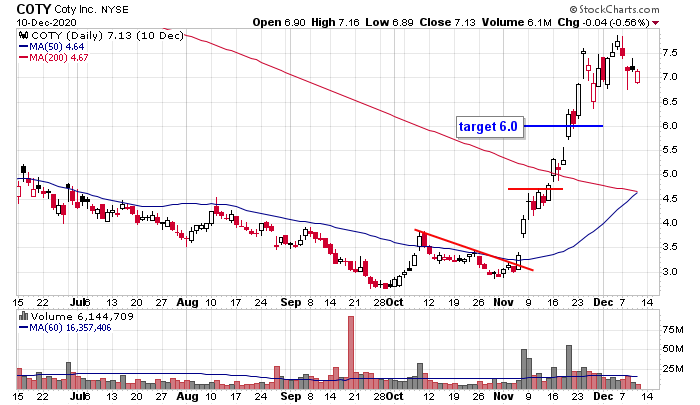Click the Coty Inc. company name

coord(76,9)
